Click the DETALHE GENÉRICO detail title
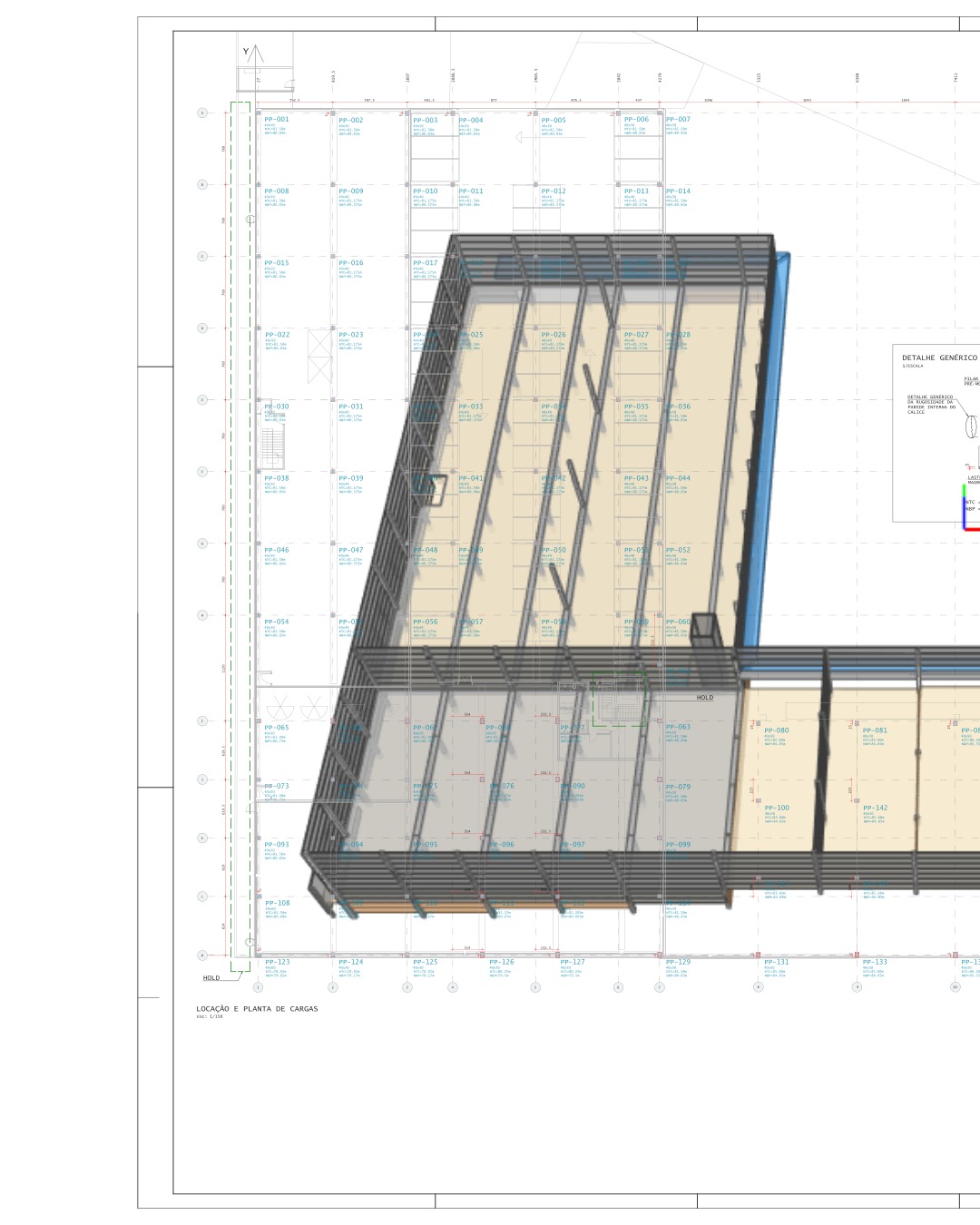980x1225 pixels. click(941, 358)
